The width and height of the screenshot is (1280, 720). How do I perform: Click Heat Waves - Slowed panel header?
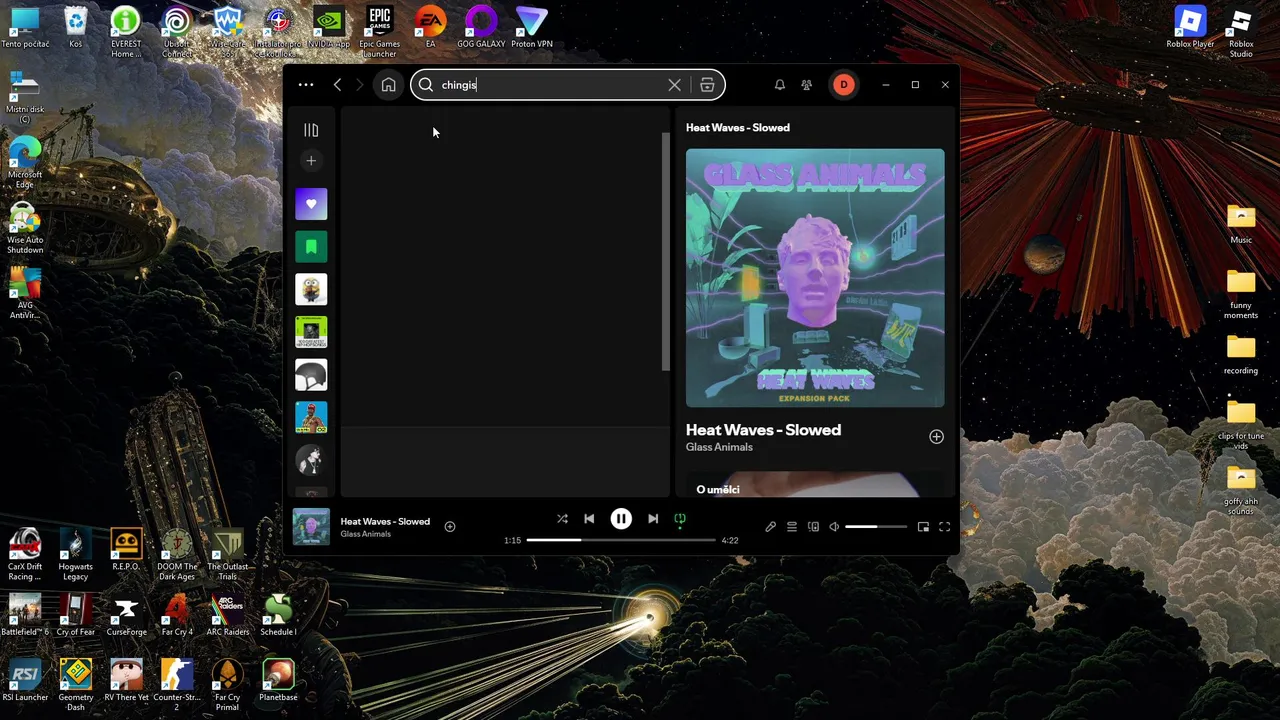[x=738, y=128]
